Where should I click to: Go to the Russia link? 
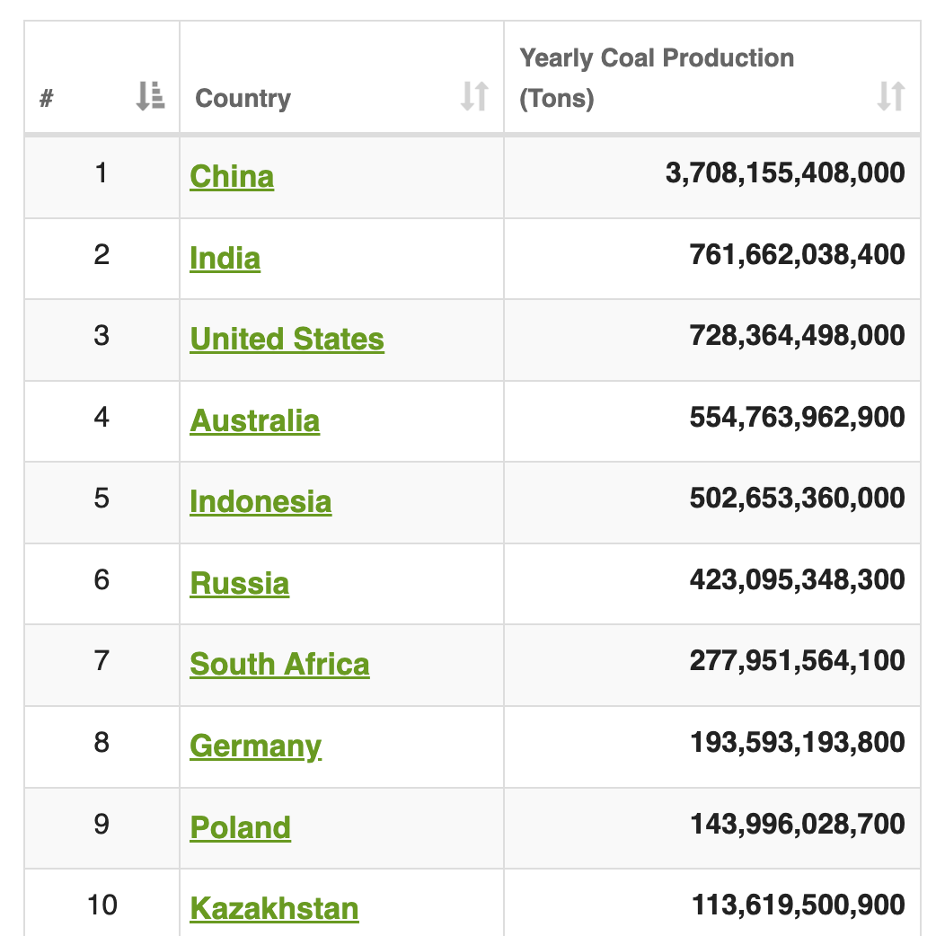(x=239, y=584)
